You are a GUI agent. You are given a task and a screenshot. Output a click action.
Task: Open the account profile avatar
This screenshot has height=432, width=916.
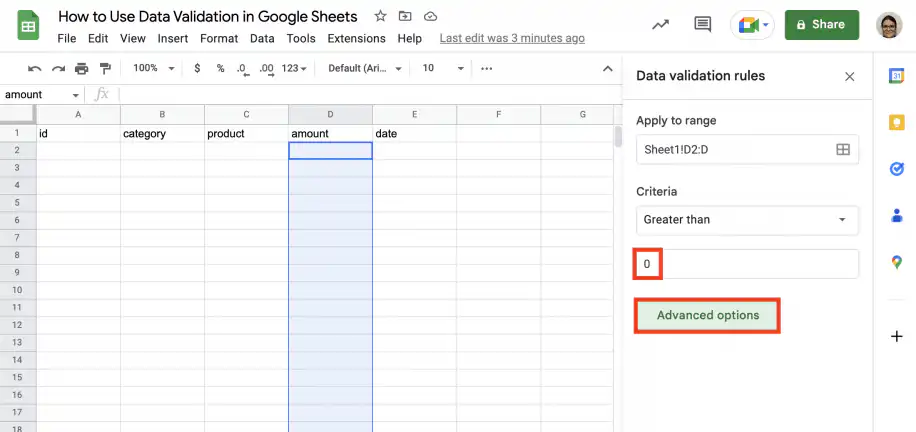click(x=889, y=25)
